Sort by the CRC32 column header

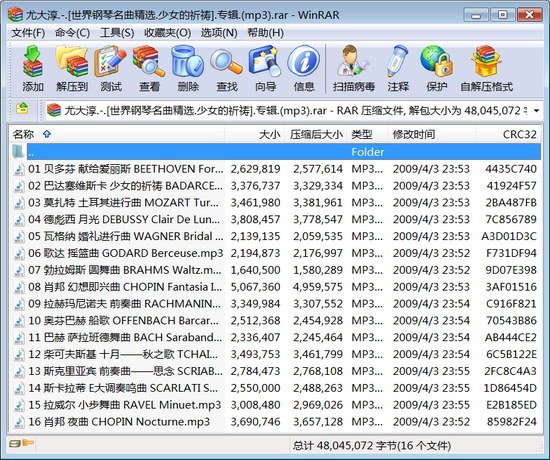(x=509, y=134)
